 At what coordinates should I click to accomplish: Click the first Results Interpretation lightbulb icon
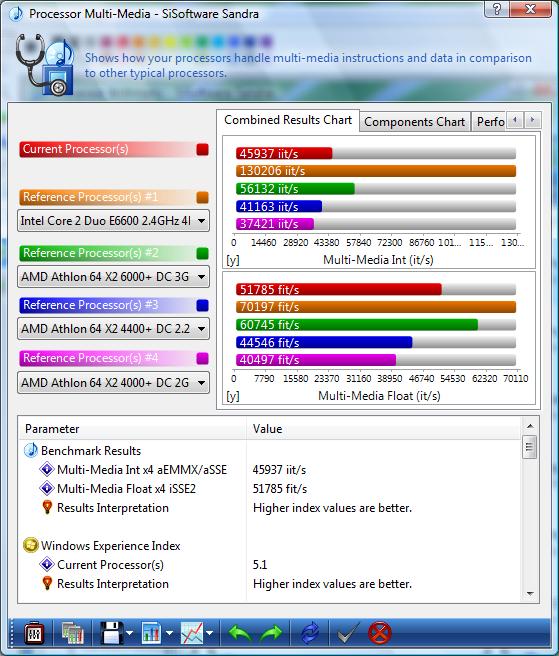pos(47,507)
